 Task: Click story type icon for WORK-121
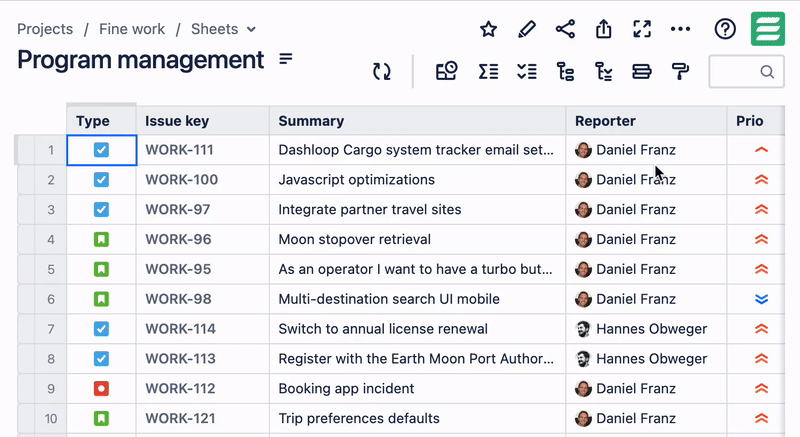(x=101, y=419)
